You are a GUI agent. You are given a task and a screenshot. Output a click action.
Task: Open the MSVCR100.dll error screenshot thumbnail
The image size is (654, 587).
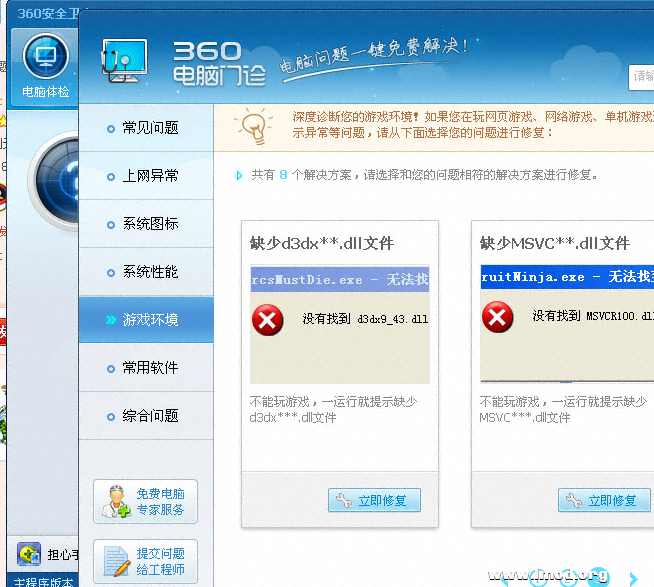click(x=567, y=323)
